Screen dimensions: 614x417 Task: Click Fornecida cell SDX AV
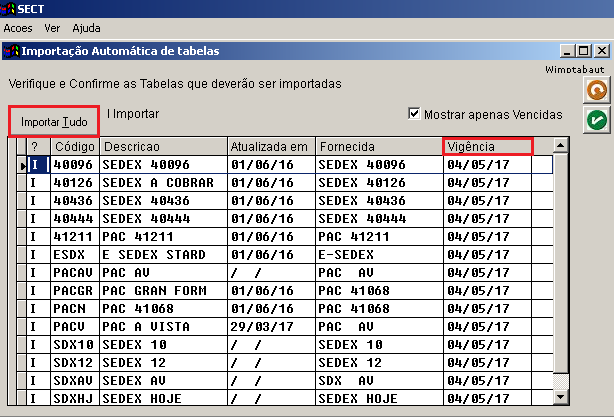click(379, 381)
